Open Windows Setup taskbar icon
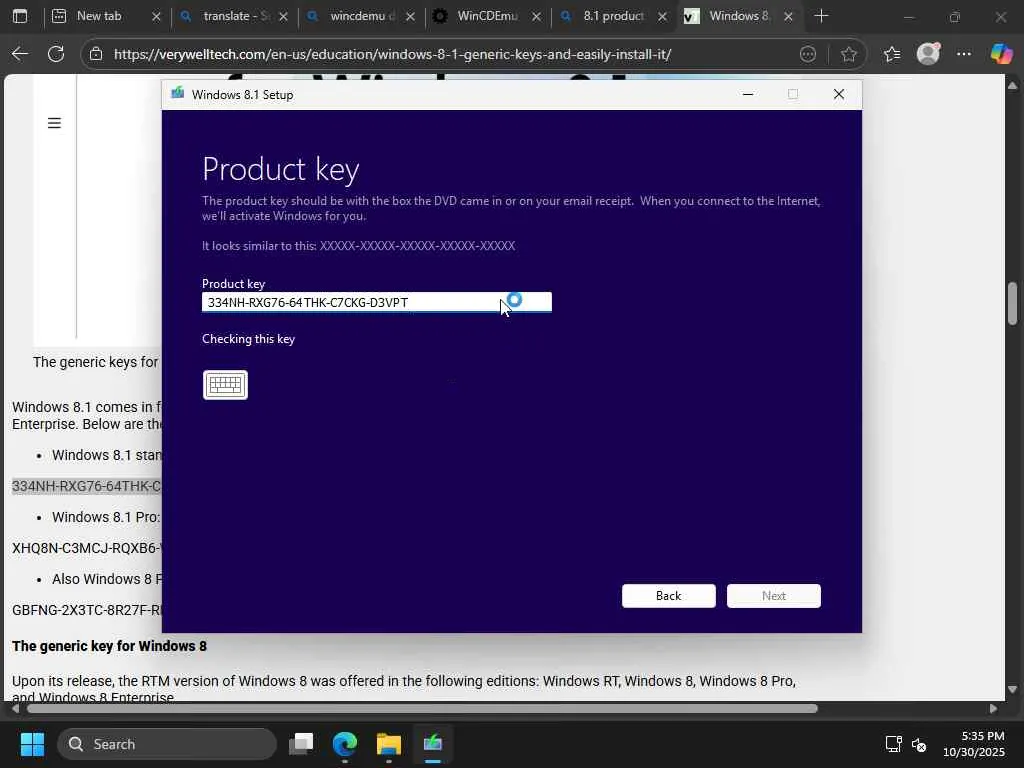This screenshot has width=1024, height=768. [432, 744]
